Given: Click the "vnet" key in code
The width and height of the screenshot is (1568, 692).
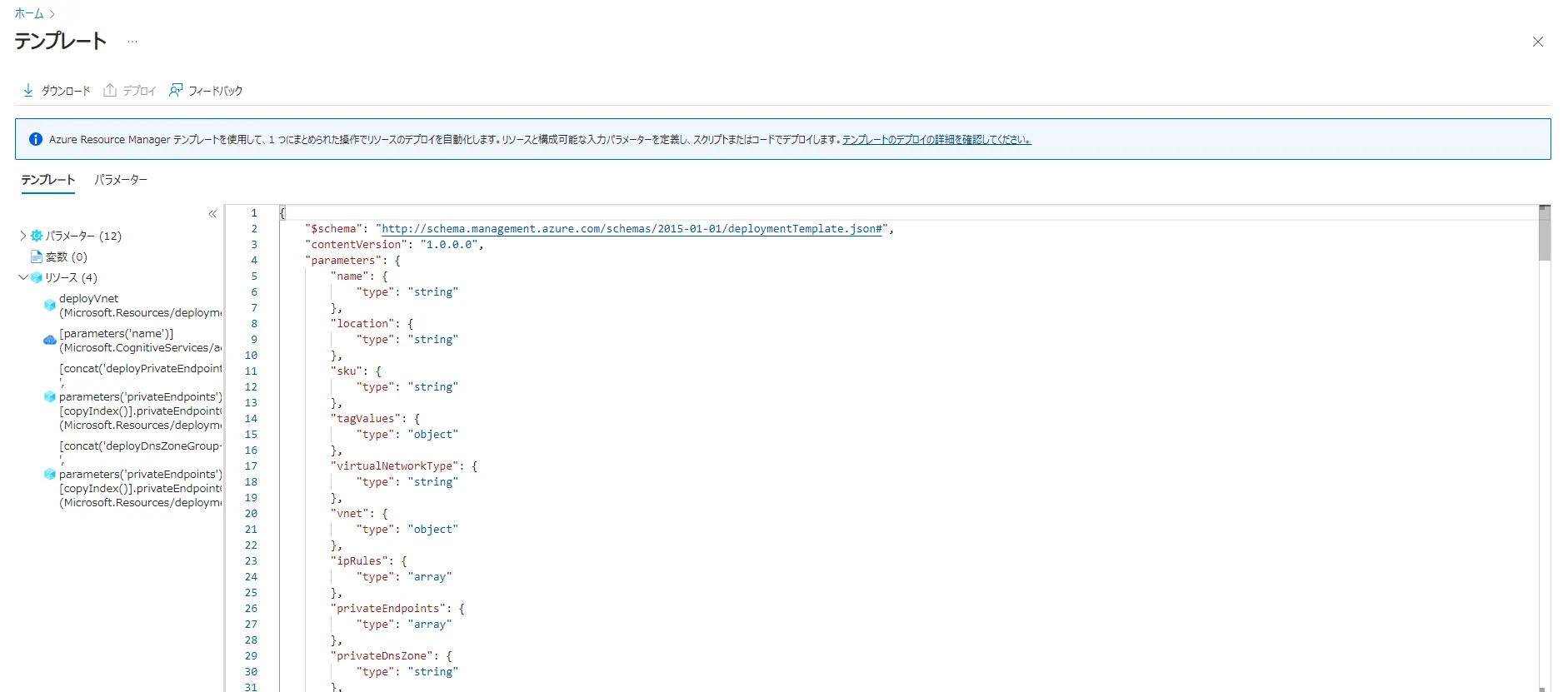Looking at the screenshot, I should pyautogui.click(x=350, y=513).
